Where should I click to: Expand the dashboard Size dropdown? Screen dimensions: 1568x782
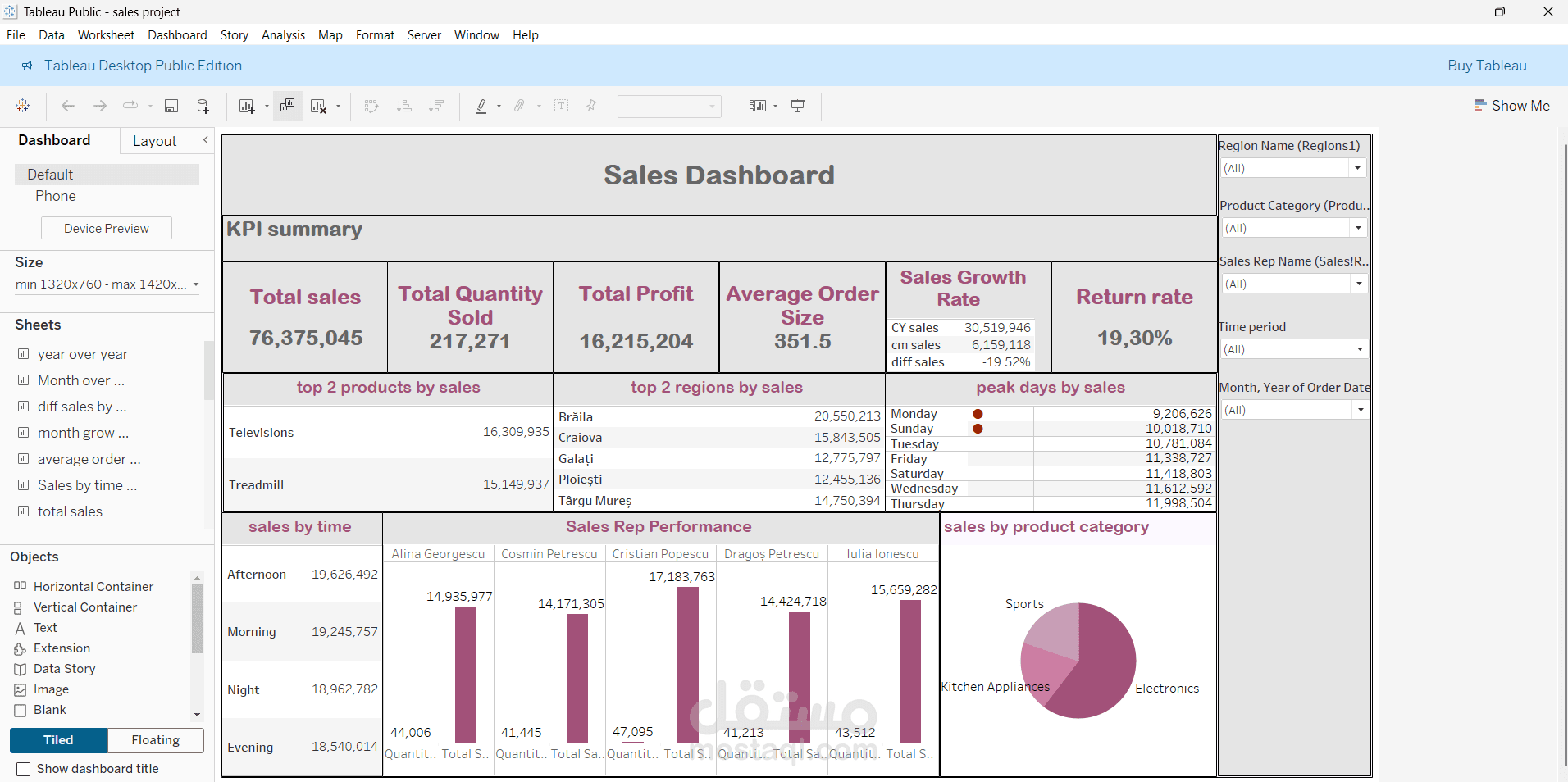(x=197, y=284)
